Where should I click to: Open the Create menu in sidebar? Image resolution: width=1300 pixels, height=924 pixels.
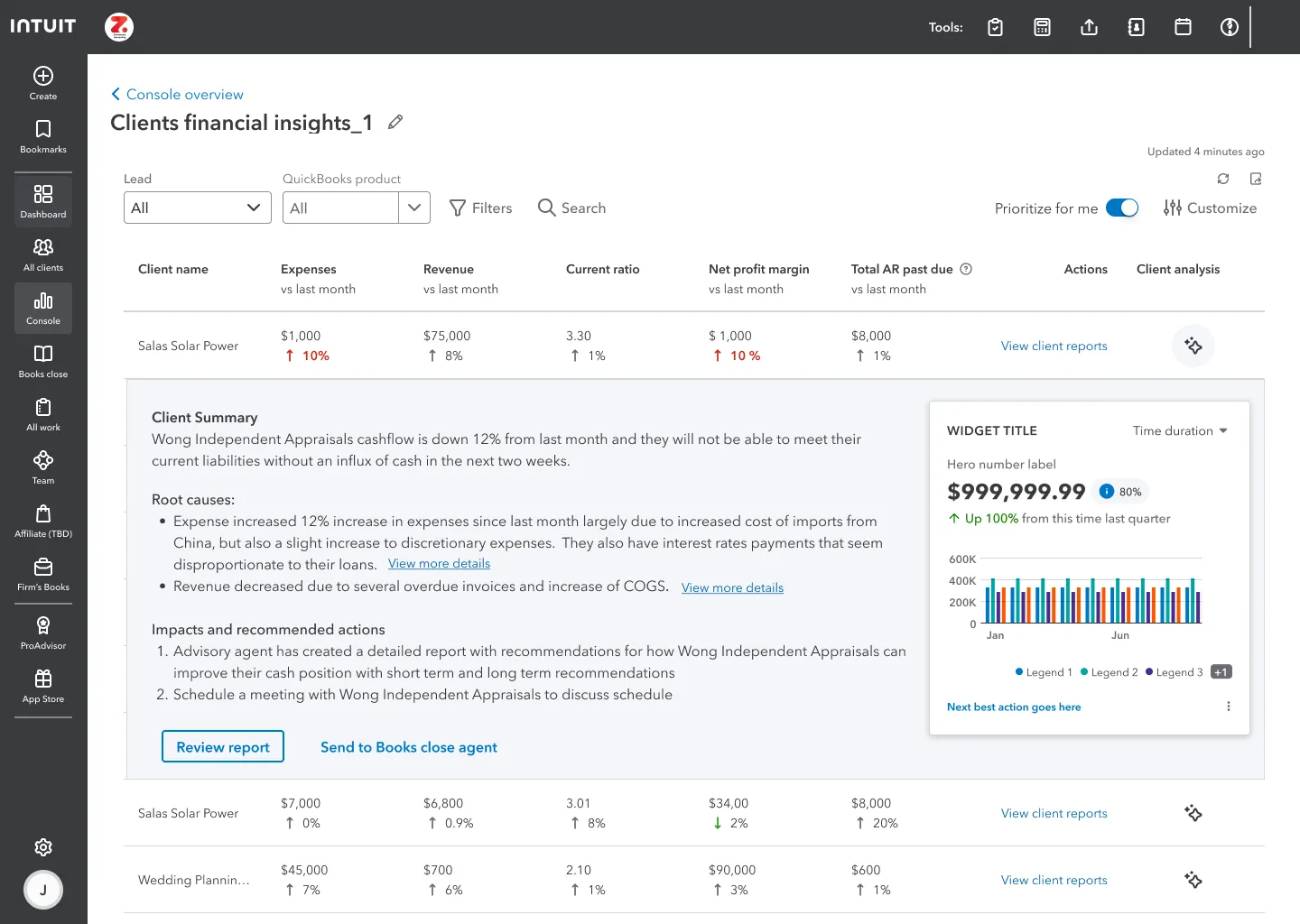(43, 83)
